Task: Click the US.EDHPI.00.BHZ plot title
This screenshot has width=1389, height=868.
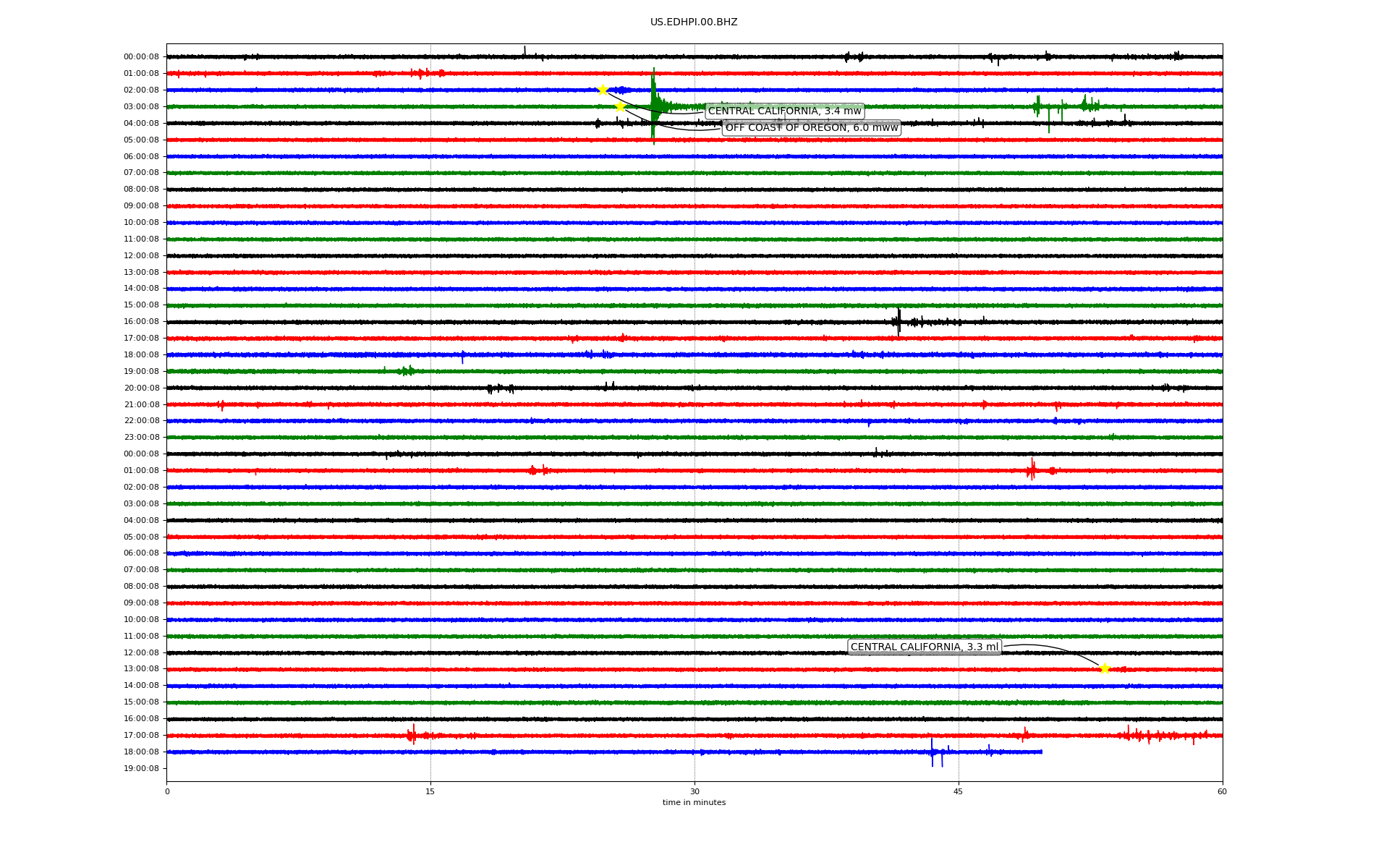Action: click(x=693, y=22)
